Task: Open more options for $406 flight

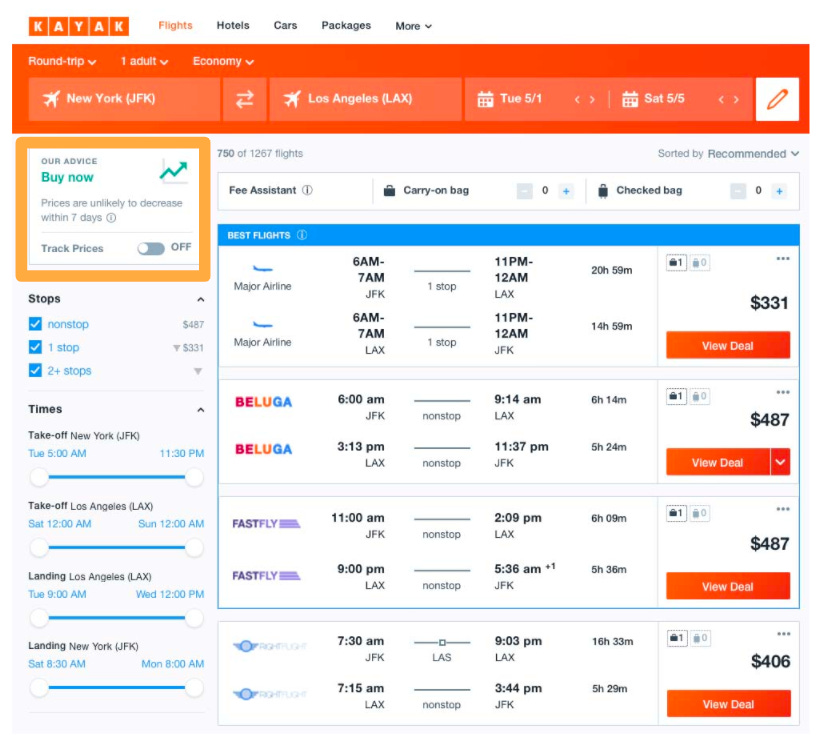Action: pos(783,634)
